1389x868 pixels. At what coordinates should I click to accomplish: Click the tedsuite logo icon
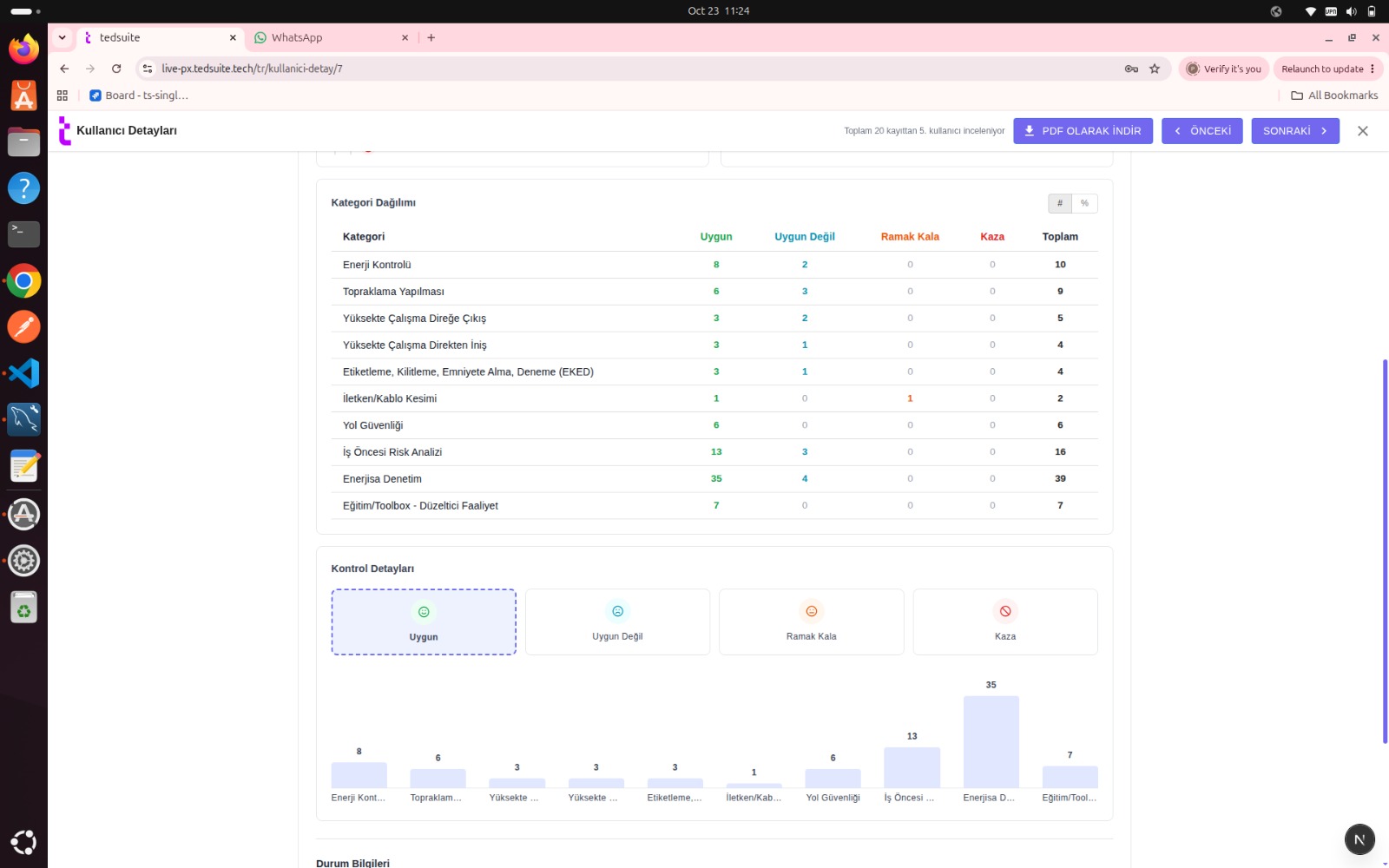pyautogui.click(x=64, y=130)
